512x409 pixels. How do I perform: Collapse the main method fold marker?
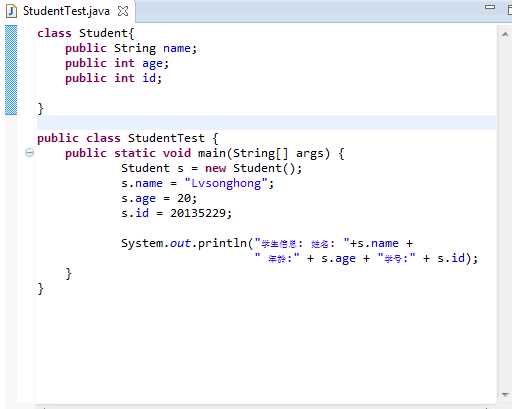click(29, 153)
